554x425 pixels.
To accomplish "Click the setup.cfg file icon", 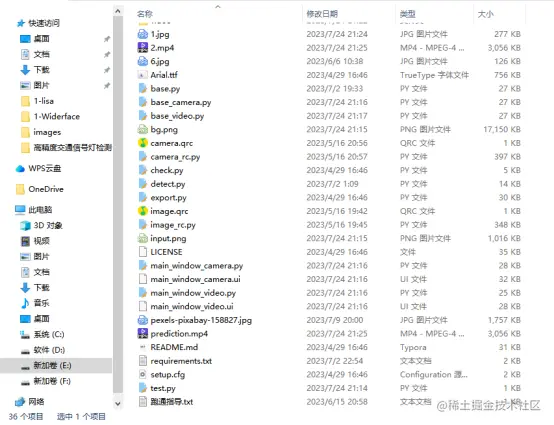I will [x=142, y=374].
